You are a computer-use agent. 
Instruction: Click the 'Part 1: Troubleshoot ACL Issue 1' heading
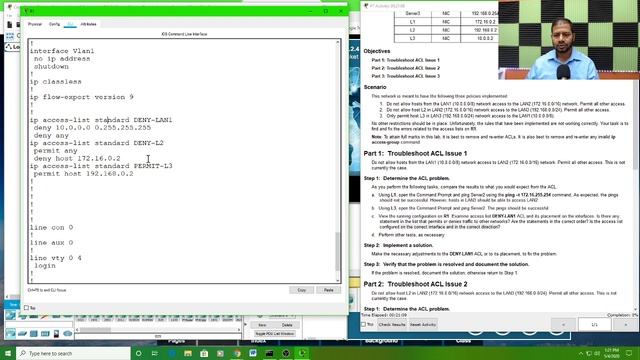tap(415, 153)
